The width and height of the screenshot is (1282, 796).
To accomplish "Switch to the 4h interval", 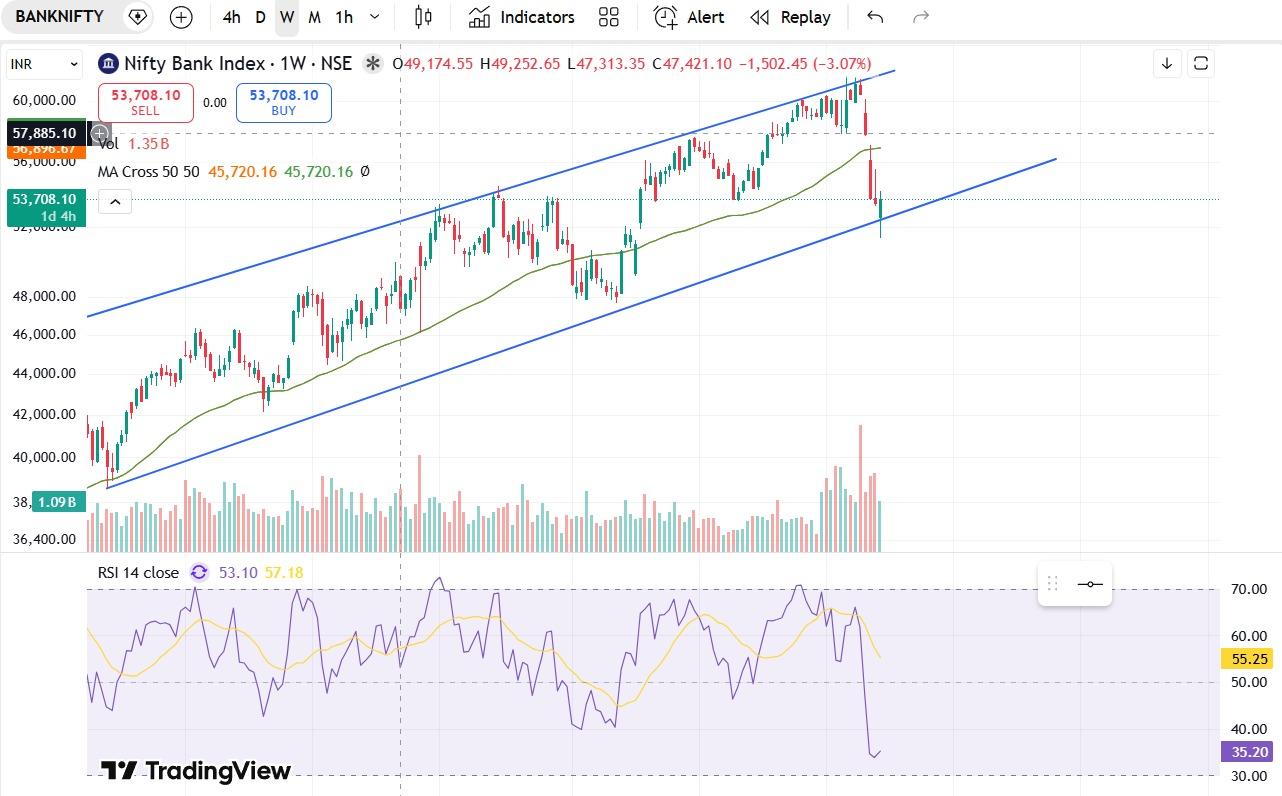I will click(x=231, y=17).
